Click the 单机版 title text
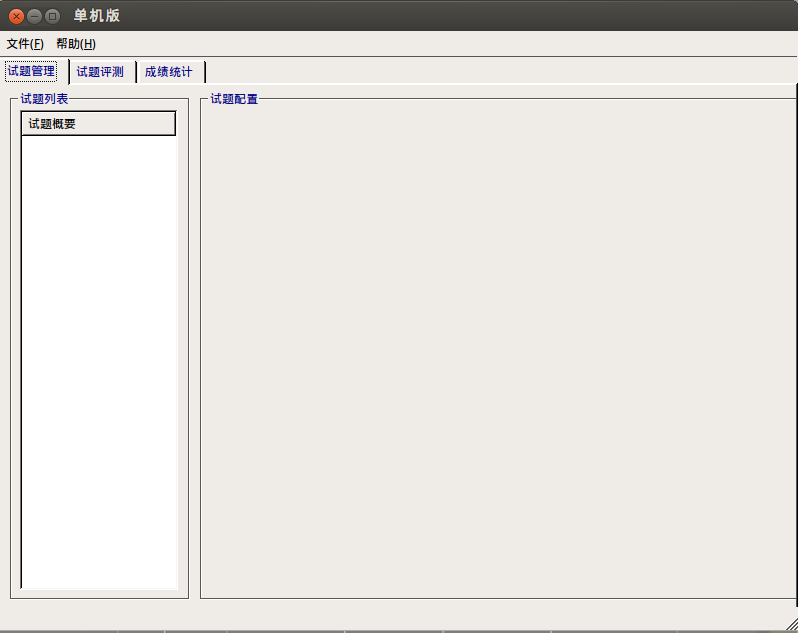 (x=97, y=16)
